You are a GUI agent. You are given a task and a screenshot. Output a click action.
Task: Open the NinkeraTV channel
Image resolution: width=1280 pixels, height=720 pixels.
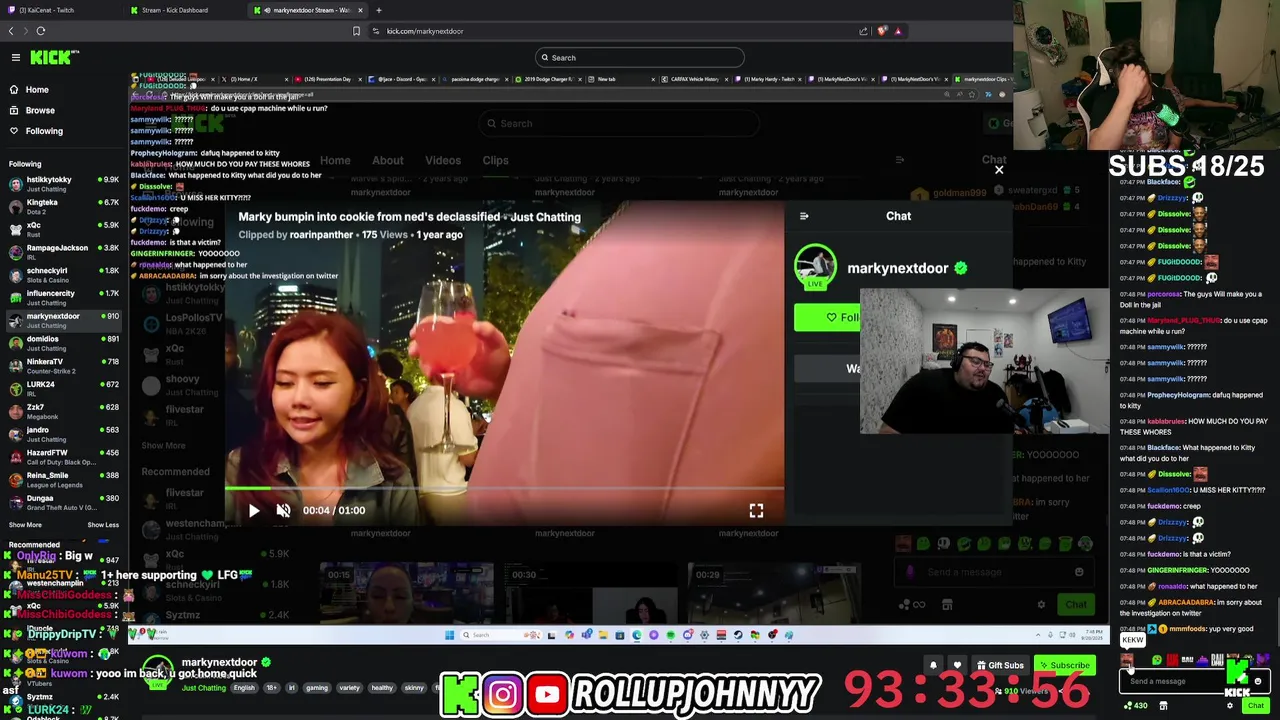[x=62, y=366]
